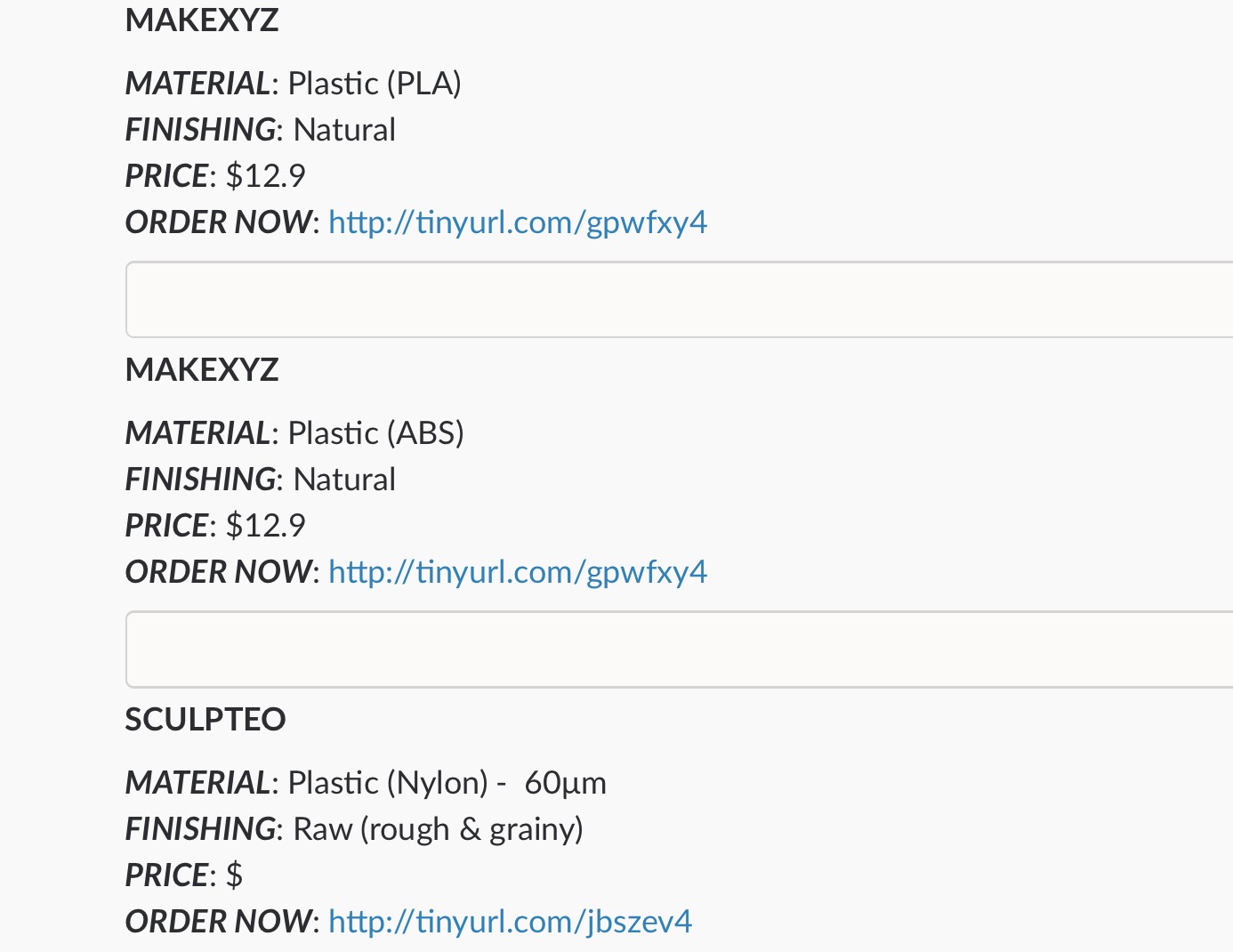Click the ORDER NOW label in the Sculpteo listing
Screen dimensions: 1233x952
click(x=219, y=922)
